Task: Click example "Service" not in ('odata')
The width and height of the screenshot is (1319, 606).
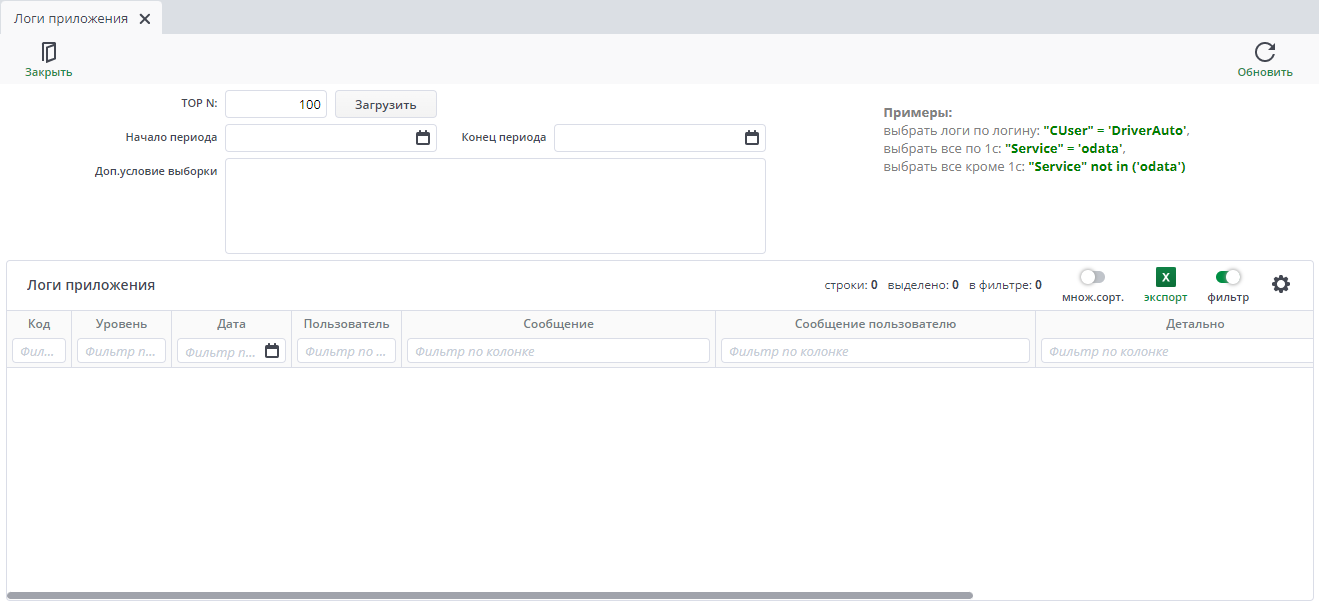Action: point(1106,167)
